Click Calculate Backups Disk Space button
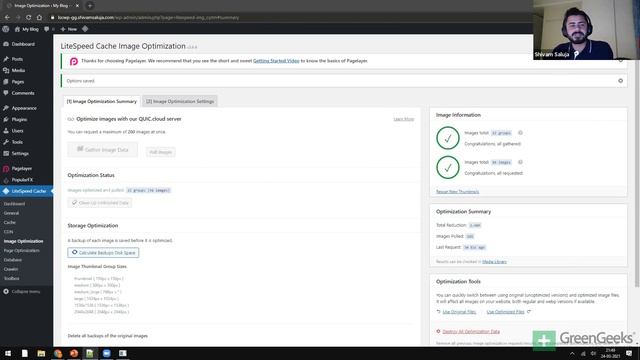The height and width of the screenshot is (360, 640). point(103,253)
